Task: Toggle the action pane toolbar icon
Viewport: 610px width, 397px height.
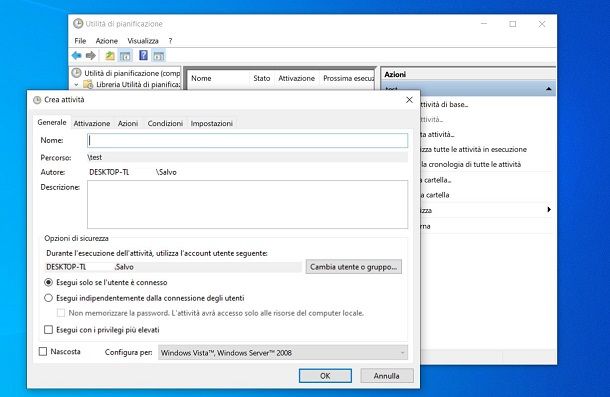Action: (159, 56)
